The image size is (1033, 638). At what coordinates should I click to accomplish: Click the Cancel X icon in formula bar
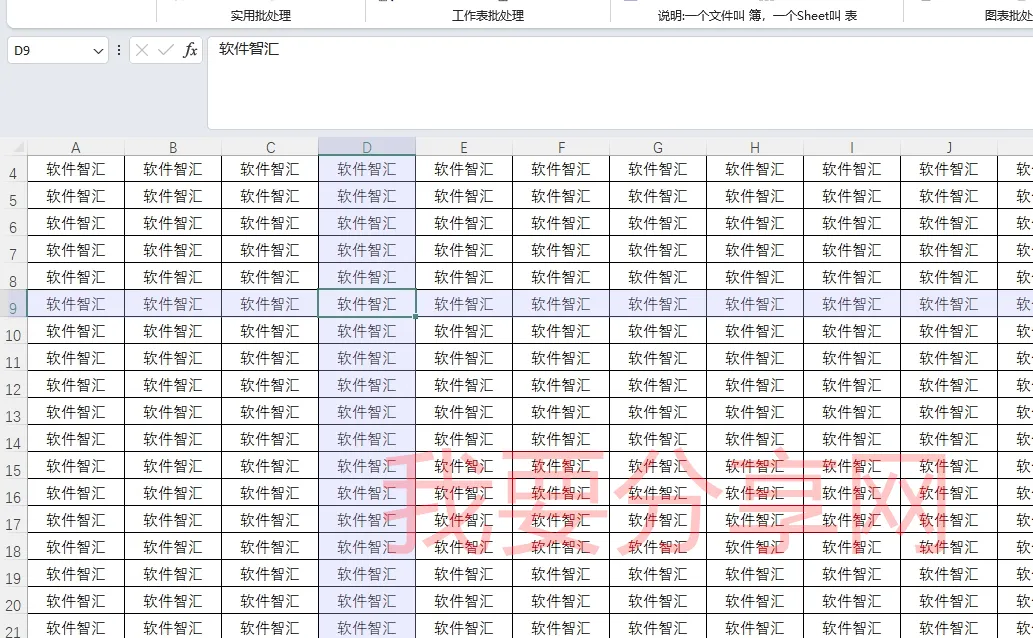[142, 50]
